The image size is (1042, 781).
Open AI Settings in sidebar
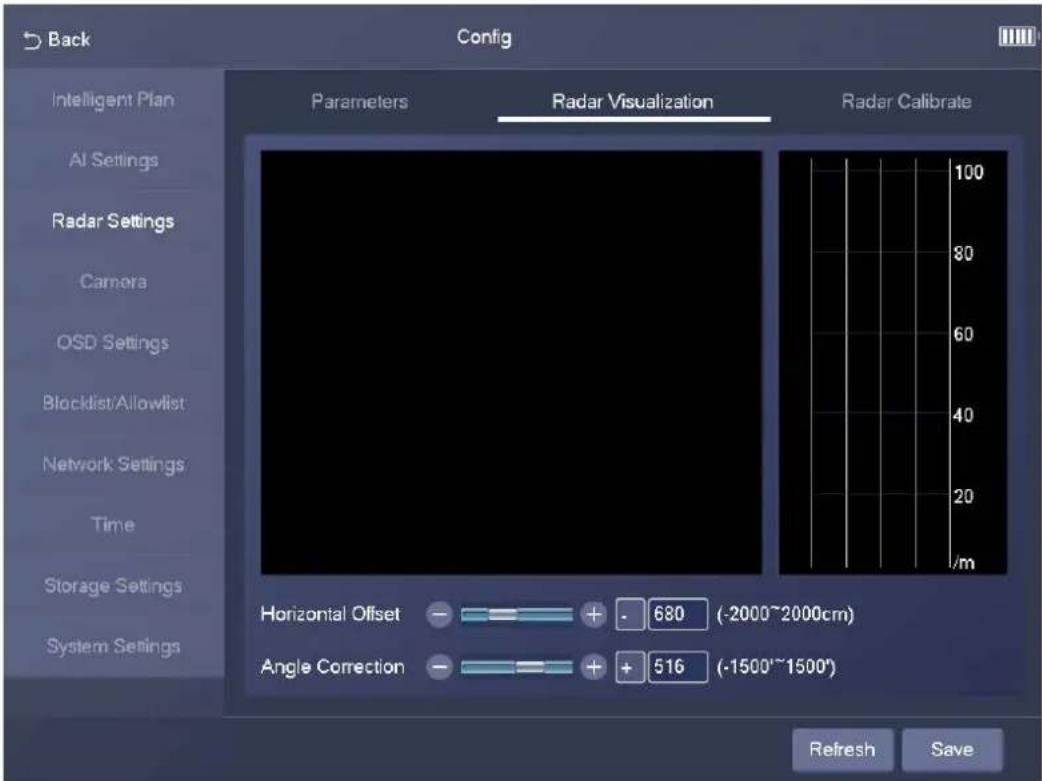pos(113,160)
